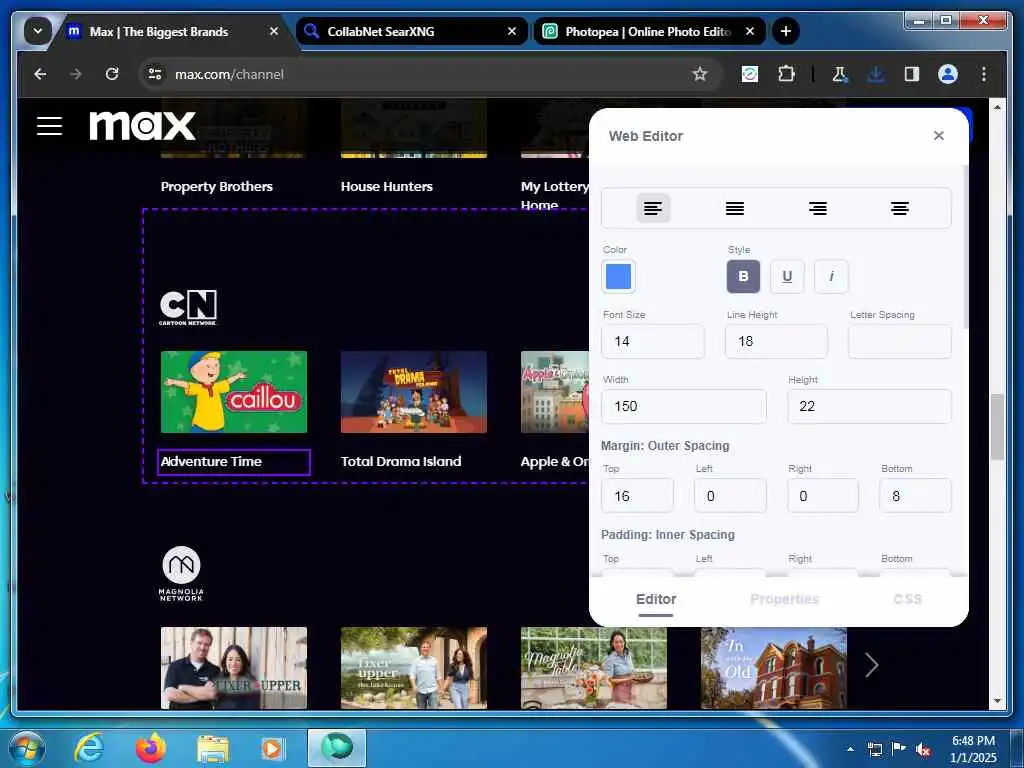Open a new browser tab
This screenshot has width=1024, height=768.
coord(786,31)
